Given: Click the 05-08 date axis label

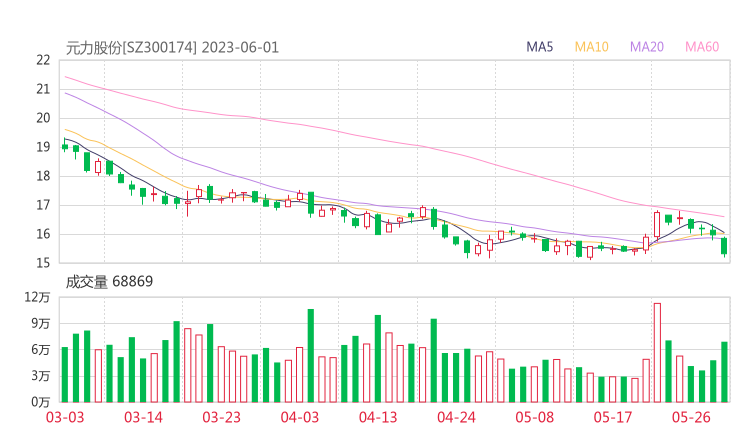Looking at the screenshot, I should (x=535, y=417).
